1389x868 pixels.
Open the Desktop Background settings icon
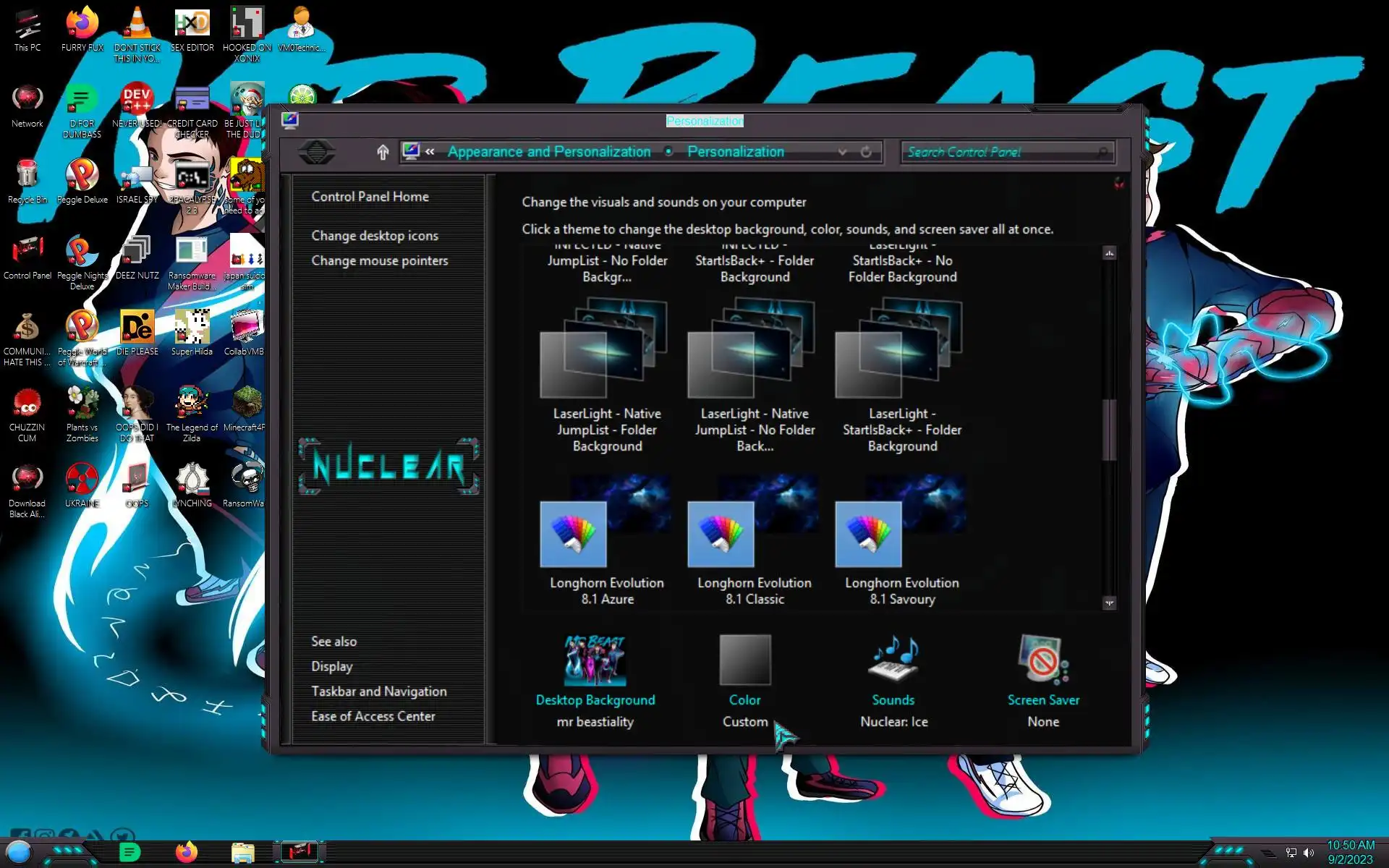pyautogui.click(x=595, y=660)
